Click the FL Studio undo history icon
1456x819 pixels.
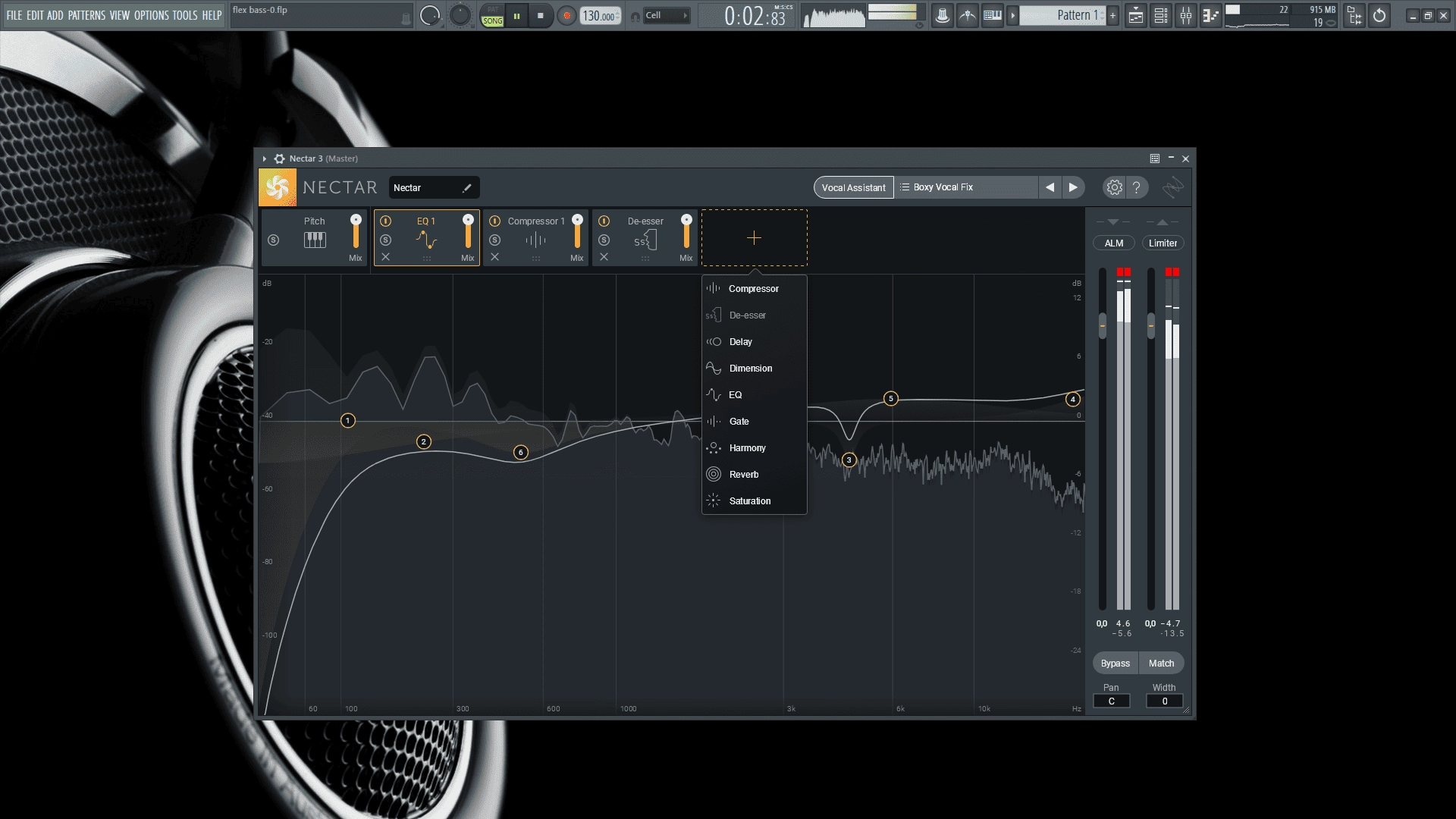tap(1379, 15)
